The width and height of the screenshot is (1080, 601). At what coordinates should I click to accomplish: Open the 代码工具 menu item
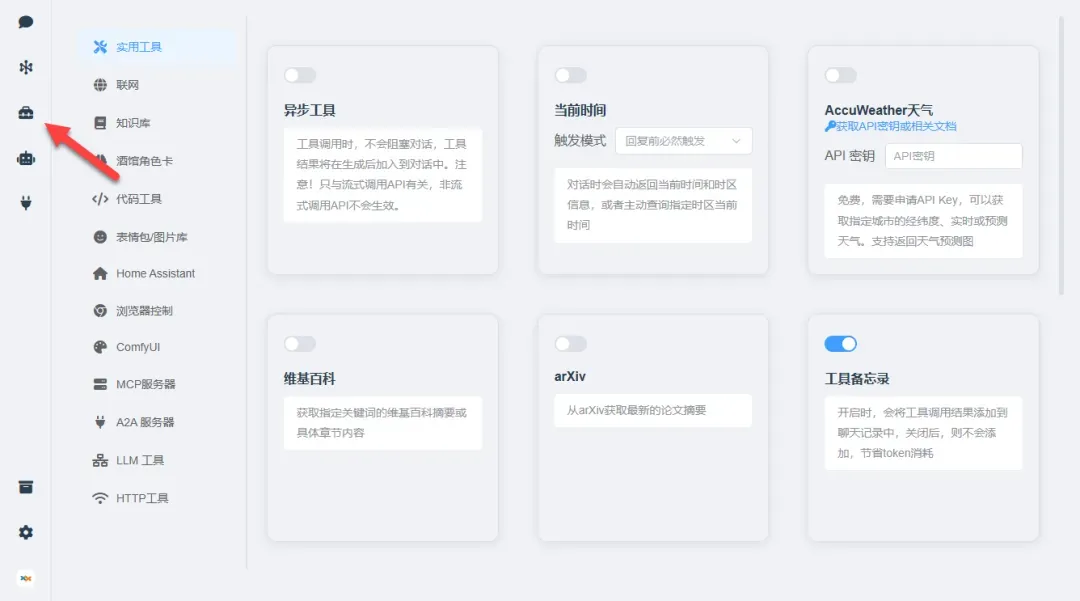coord(157,199)
